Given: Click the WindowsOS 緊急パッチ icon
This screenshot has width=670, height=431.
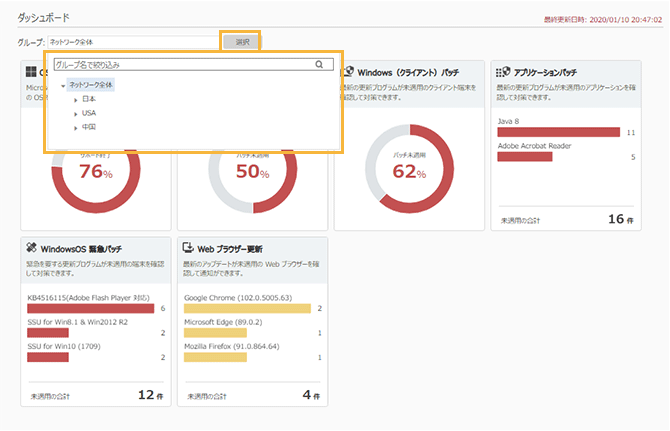Looking at the screenshot, I should click(32, 246).
